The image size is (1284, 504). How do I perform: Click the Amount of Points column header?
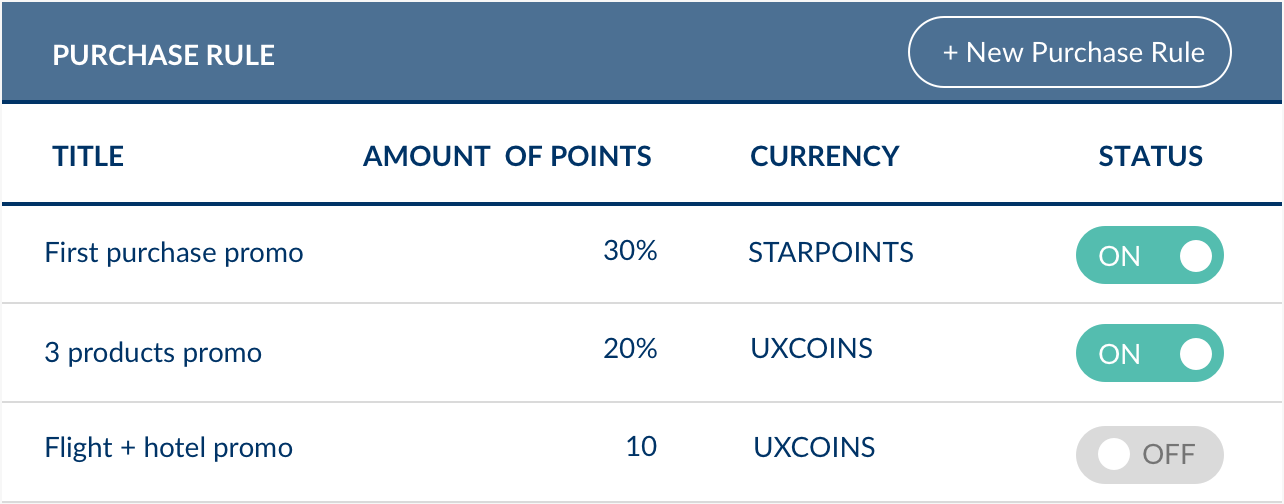point(507,156)
